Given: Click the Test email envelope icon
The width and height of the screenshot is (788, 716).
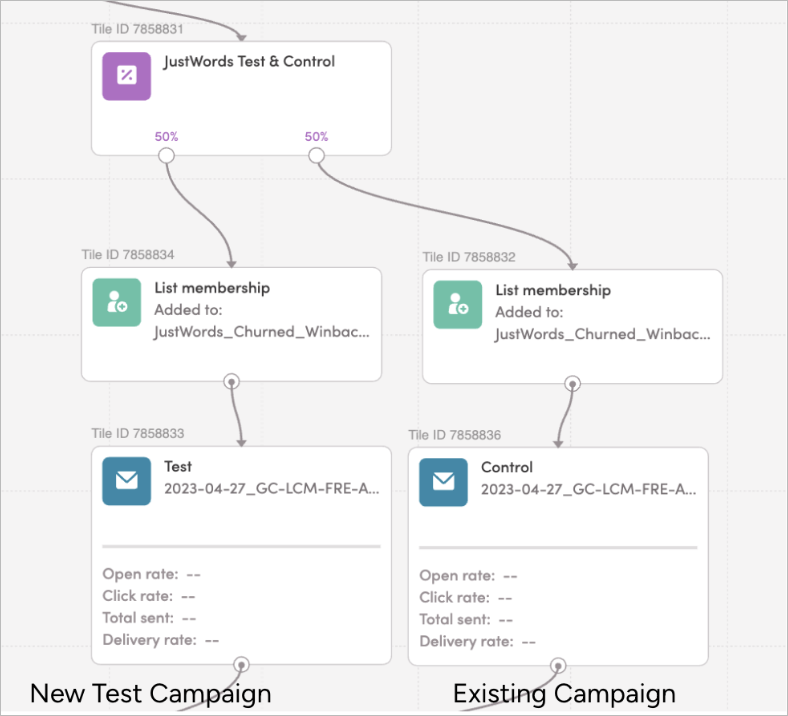Looking at the screenshot, I should 127,482.
